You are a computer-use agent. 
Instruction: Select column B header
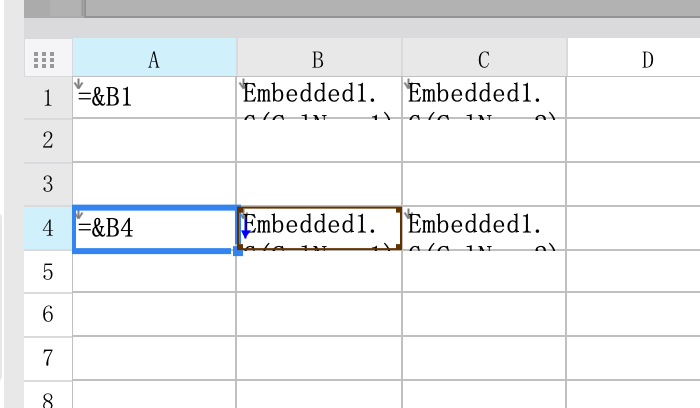[x=318, y=60]
